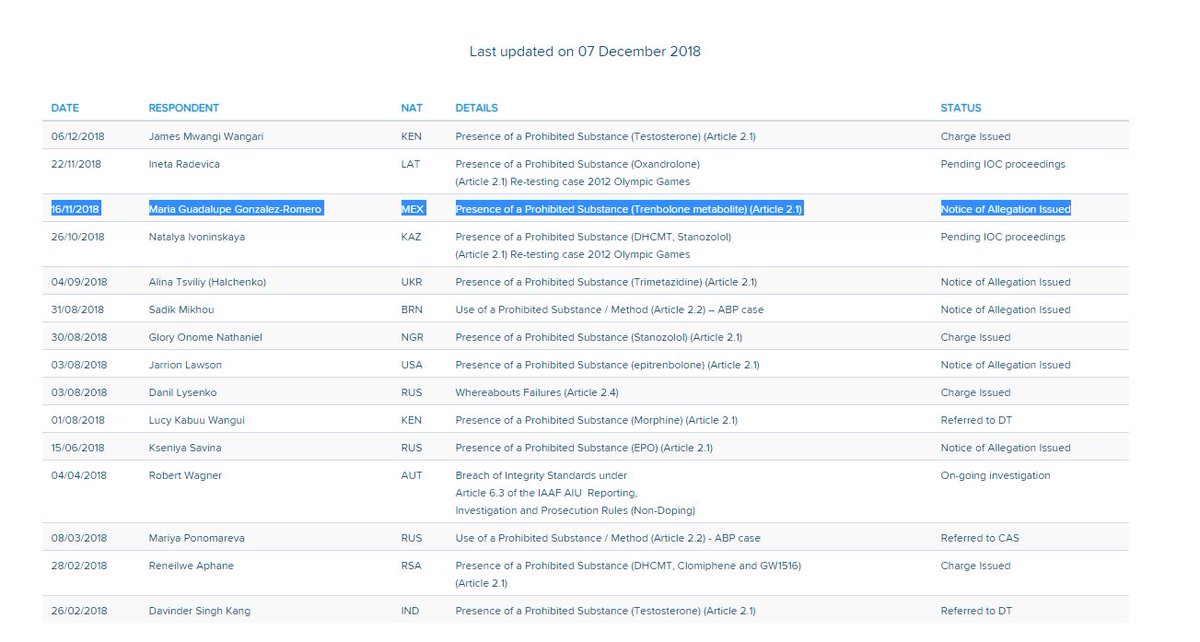Click the RESPONDENT column header

pos(184,108)
